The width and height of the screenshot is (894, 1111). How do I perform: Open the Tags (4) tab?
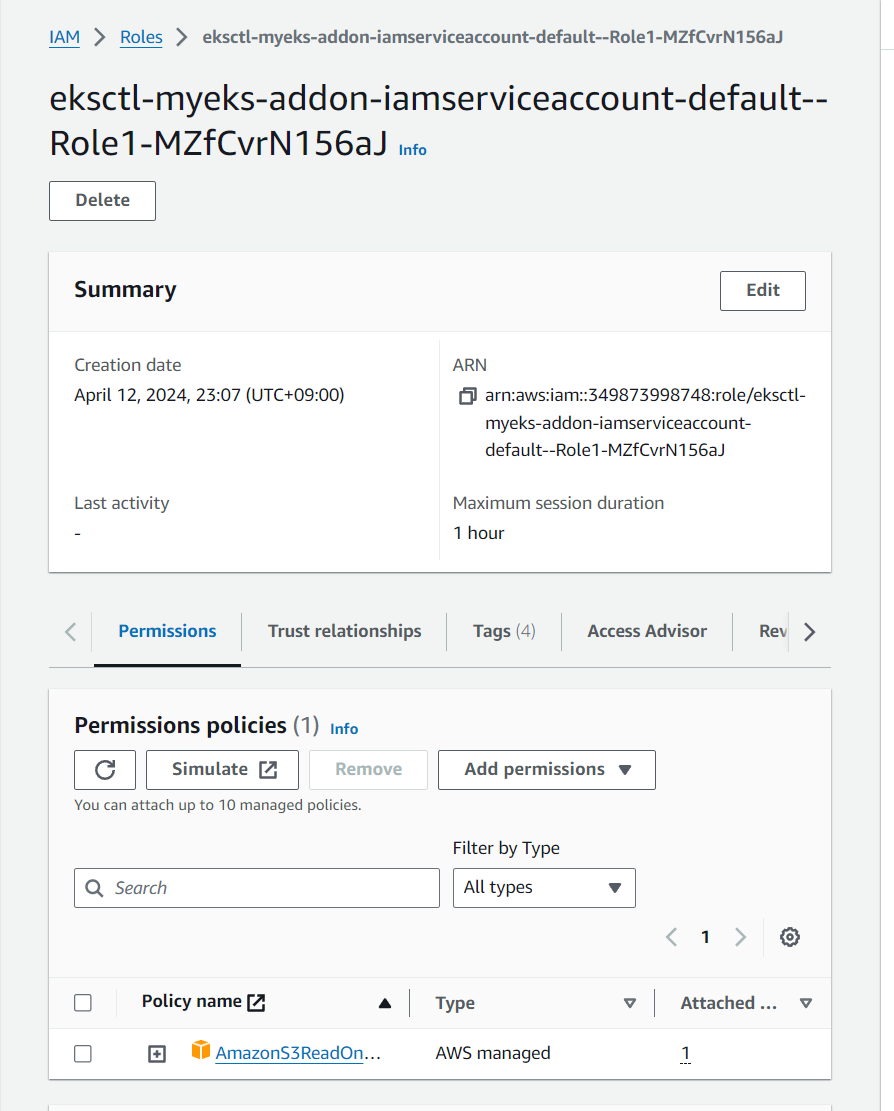tap(504, 631)
